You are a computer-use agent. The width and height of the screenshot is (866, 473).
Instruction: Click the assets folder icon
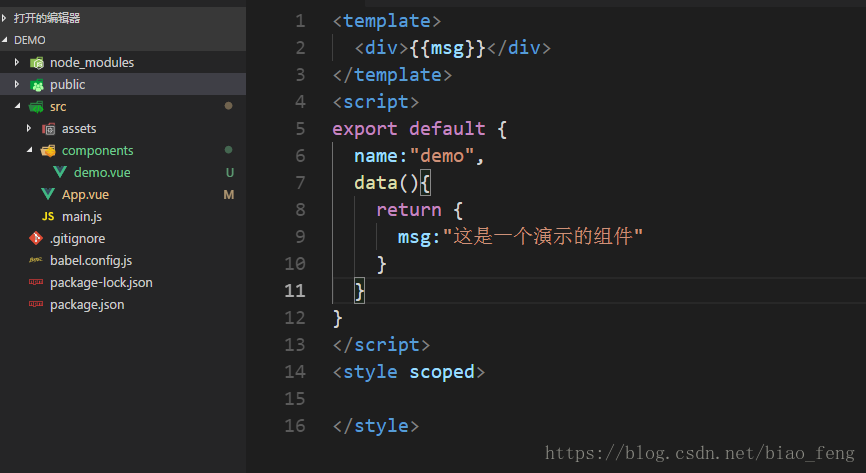[49, 129]
